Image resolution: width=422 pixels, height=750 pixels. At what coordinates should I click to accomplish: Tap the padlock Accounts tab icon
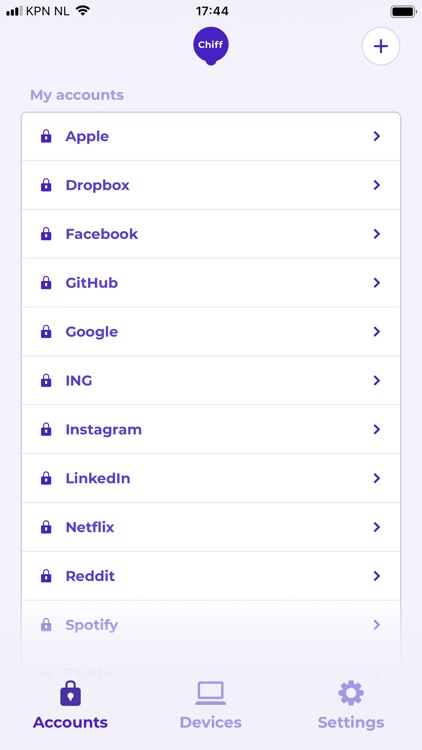coord(70,693)
